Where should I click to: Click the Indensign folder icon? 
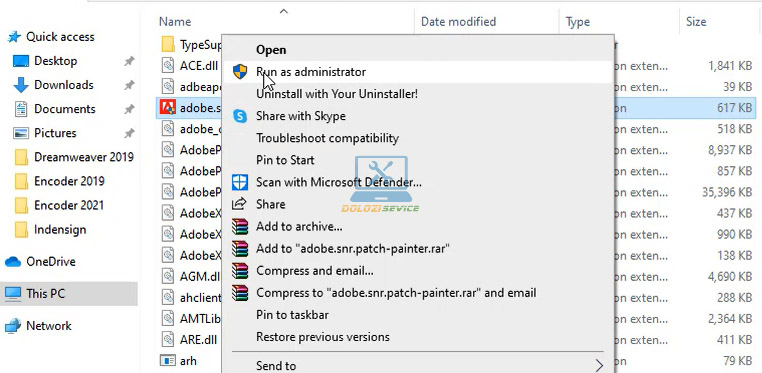[21, 230]
